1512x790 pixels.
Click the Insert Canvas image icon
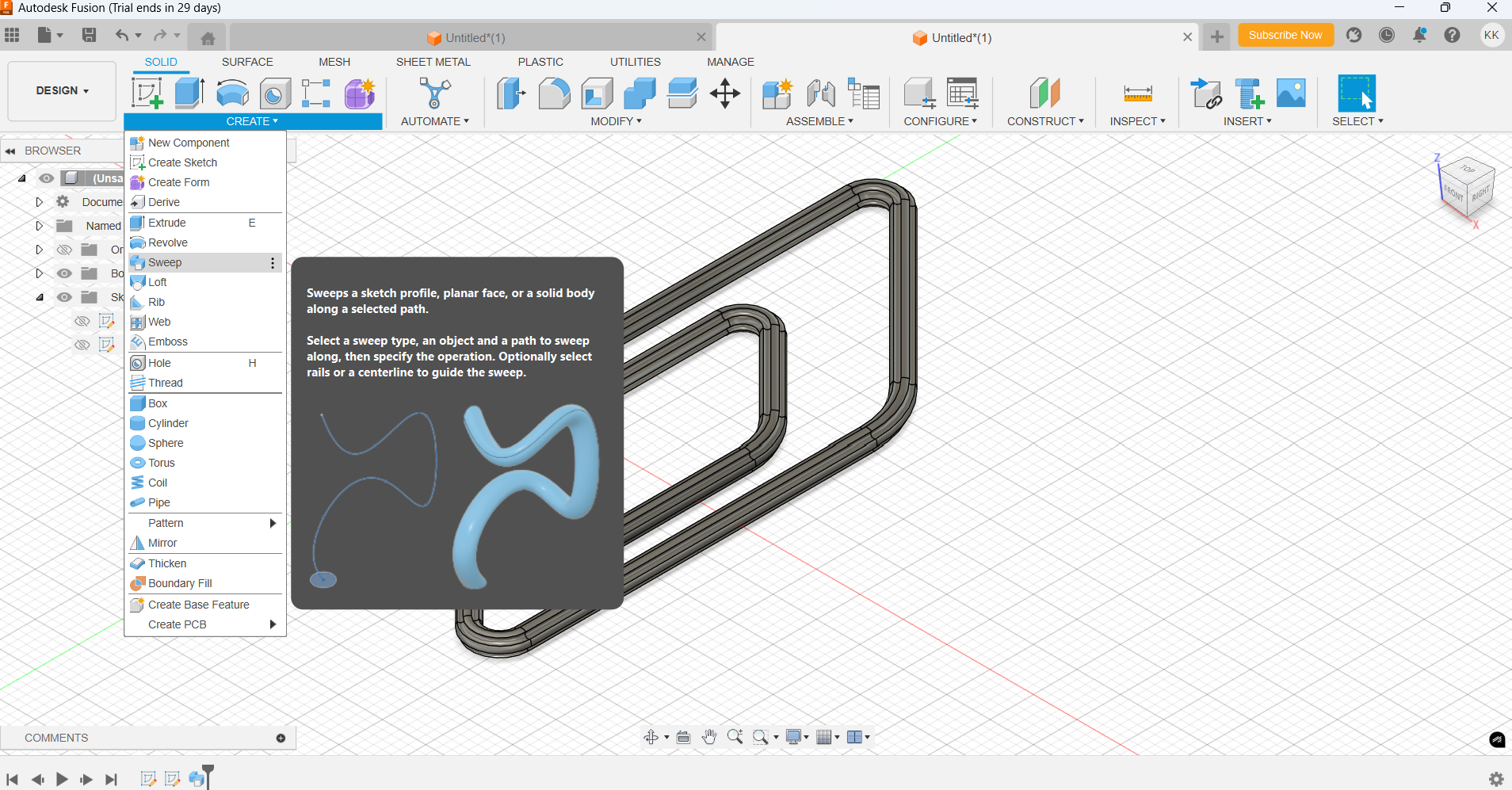(x=1291, y=93)
